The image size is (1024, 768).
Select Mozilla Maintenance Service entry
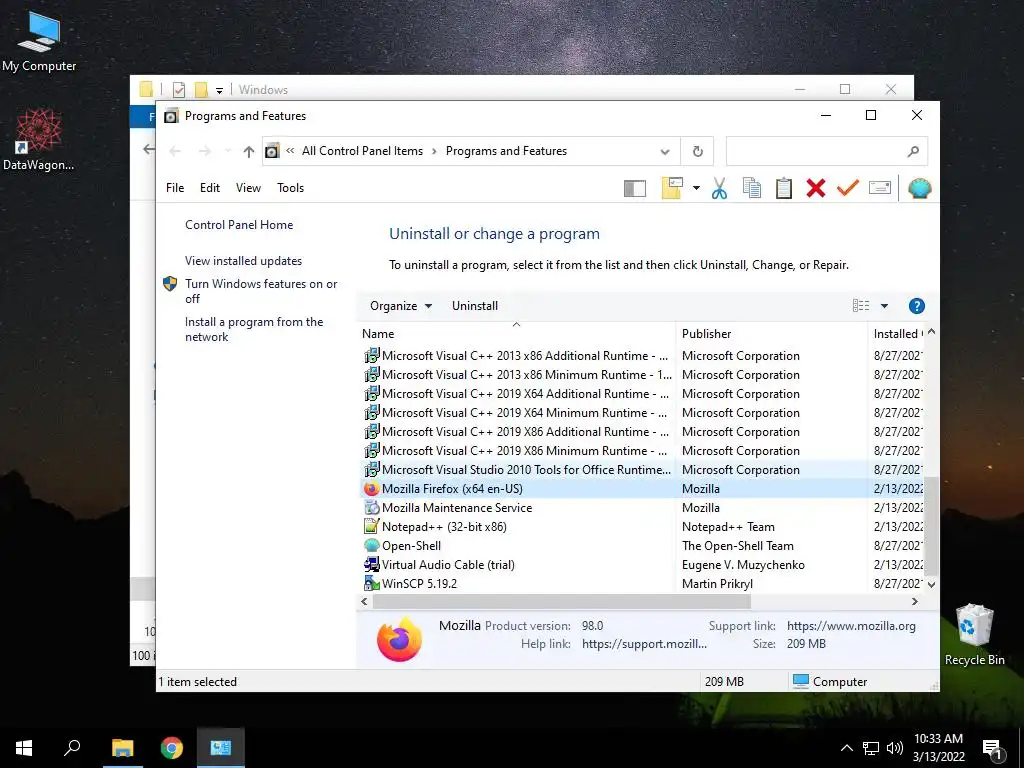click(x=643, y=507)
